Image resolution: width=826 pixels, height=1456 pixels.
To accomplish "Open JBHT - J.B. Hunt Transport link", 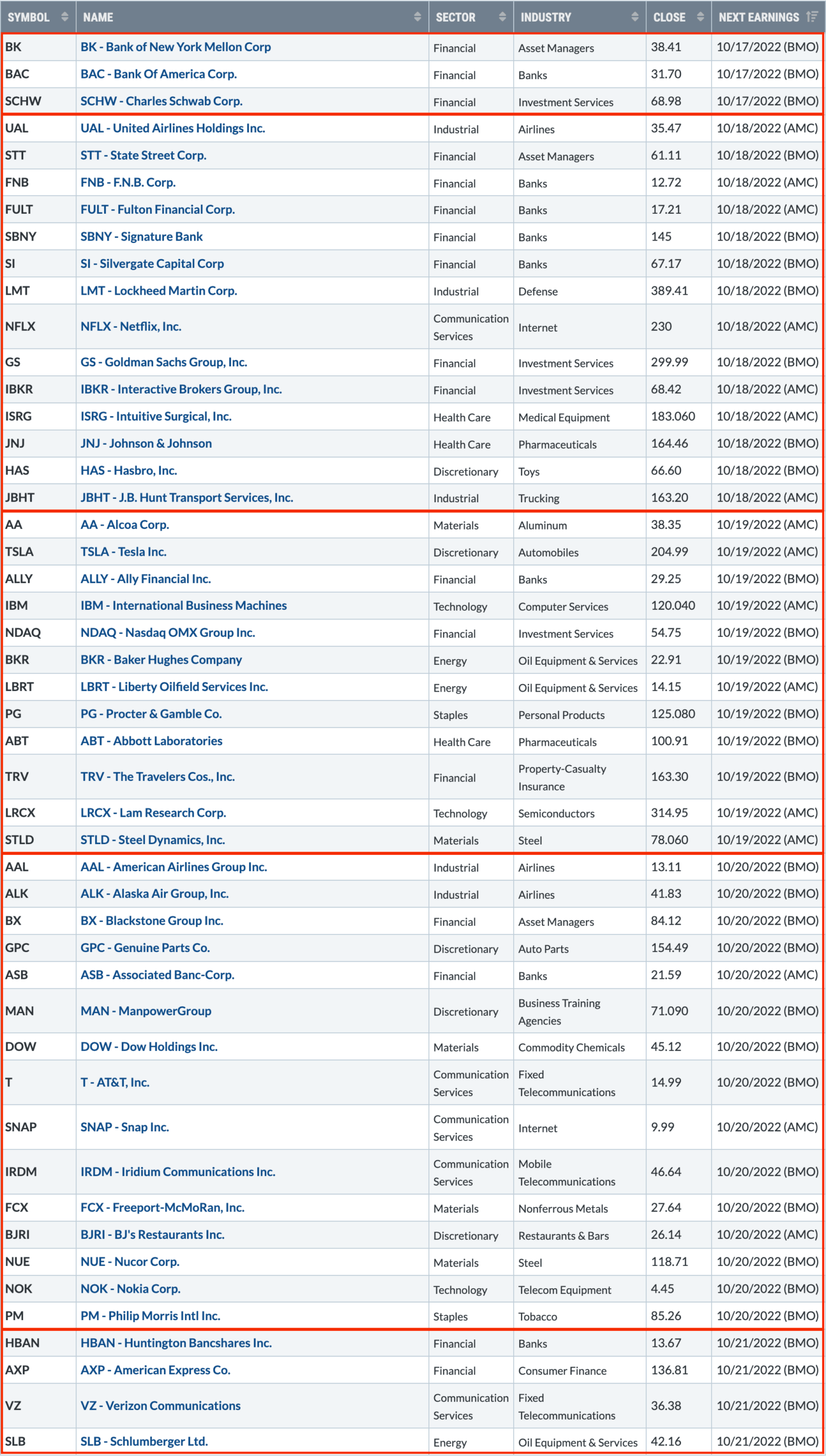I will (x=187, y=498).
